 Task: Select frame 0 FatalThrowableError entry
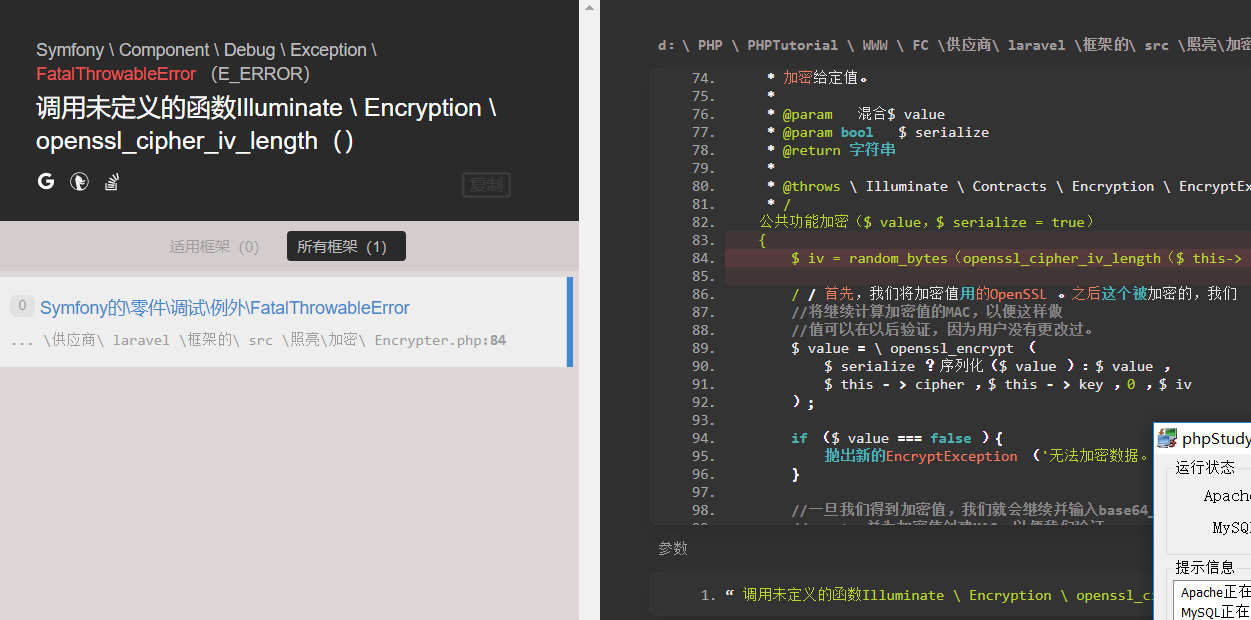[286, 322]
